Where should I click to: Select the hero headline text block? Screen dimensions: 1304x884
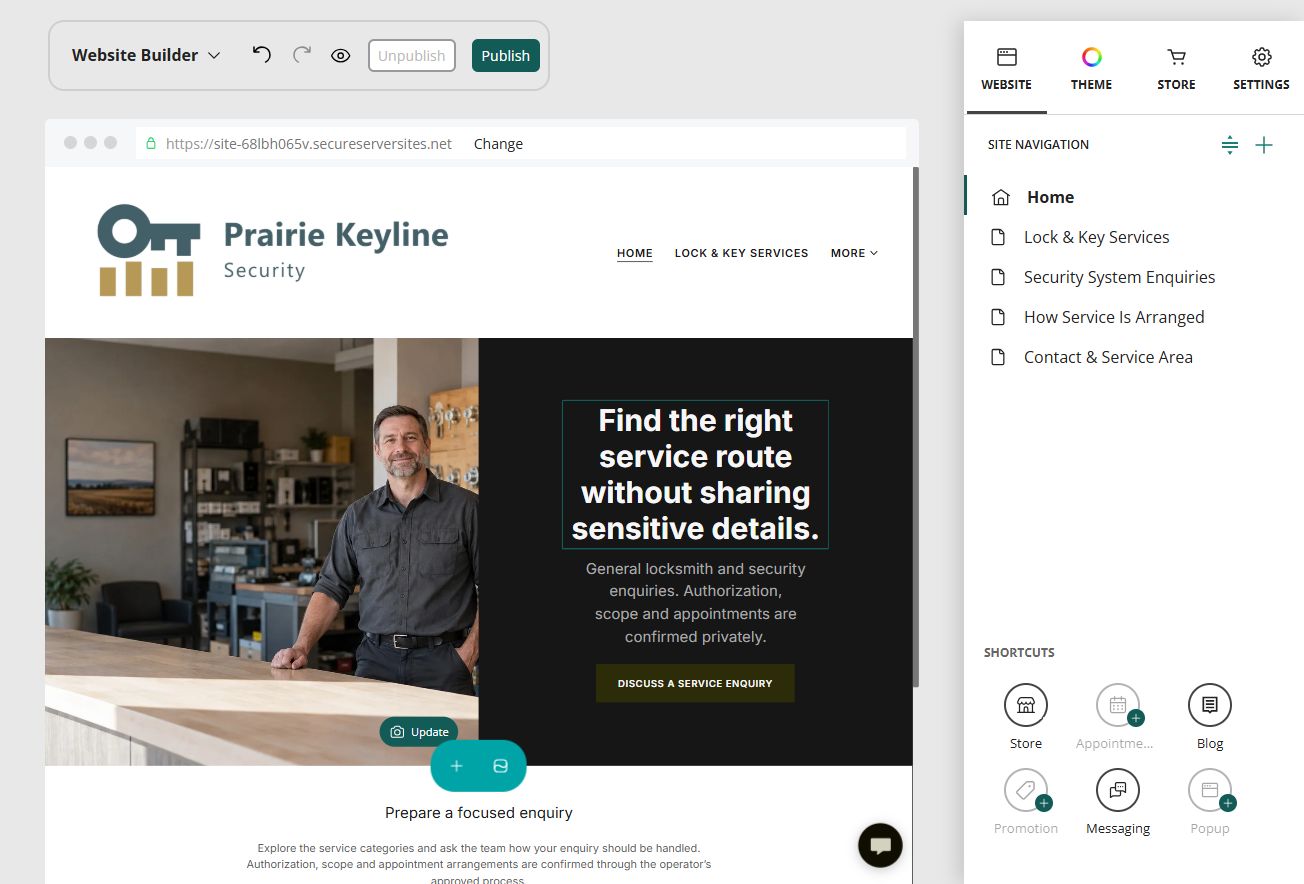tap(695, 475)
